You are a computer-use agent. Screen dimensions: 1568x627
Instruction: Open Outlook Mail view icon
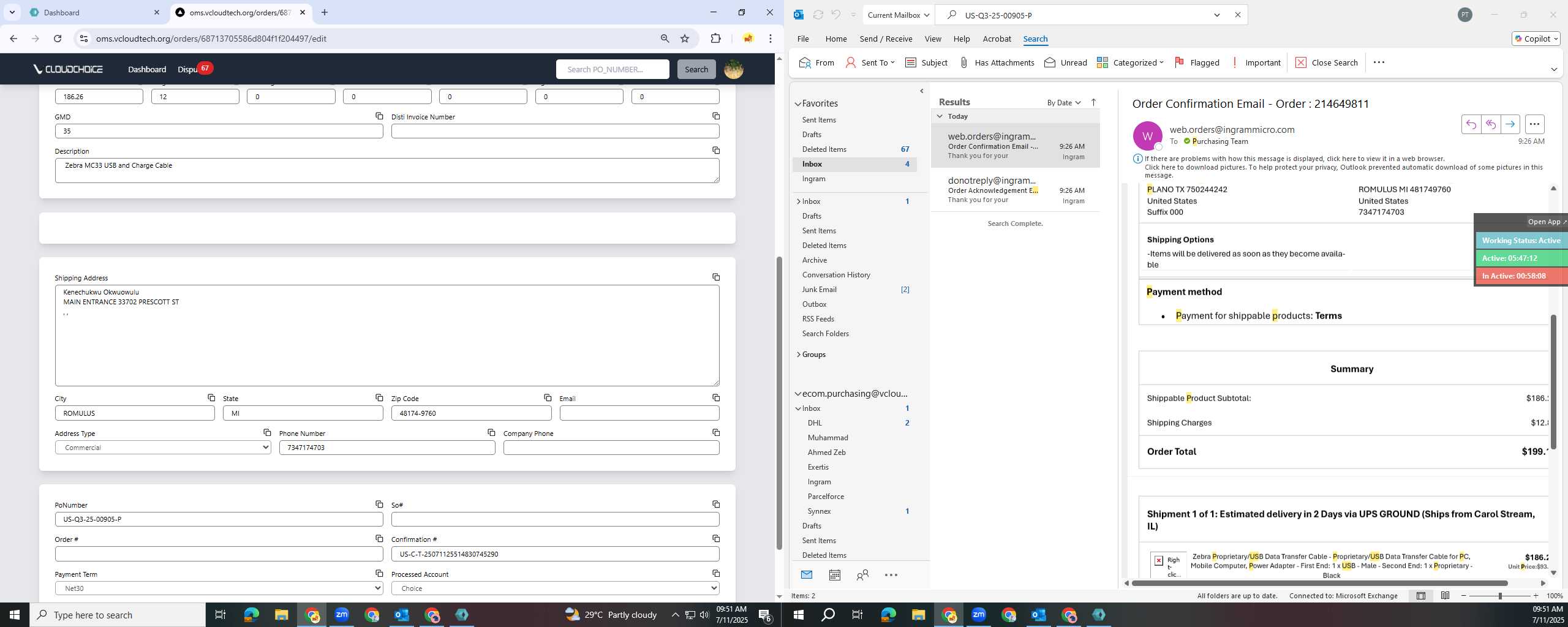click(x=807, y=575)
